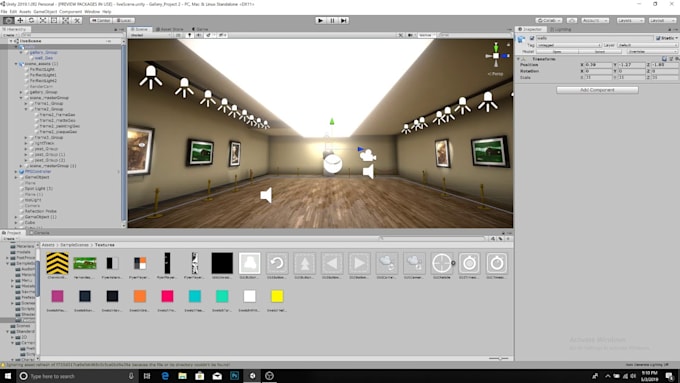Click the Position X field

tap(598, 65)
